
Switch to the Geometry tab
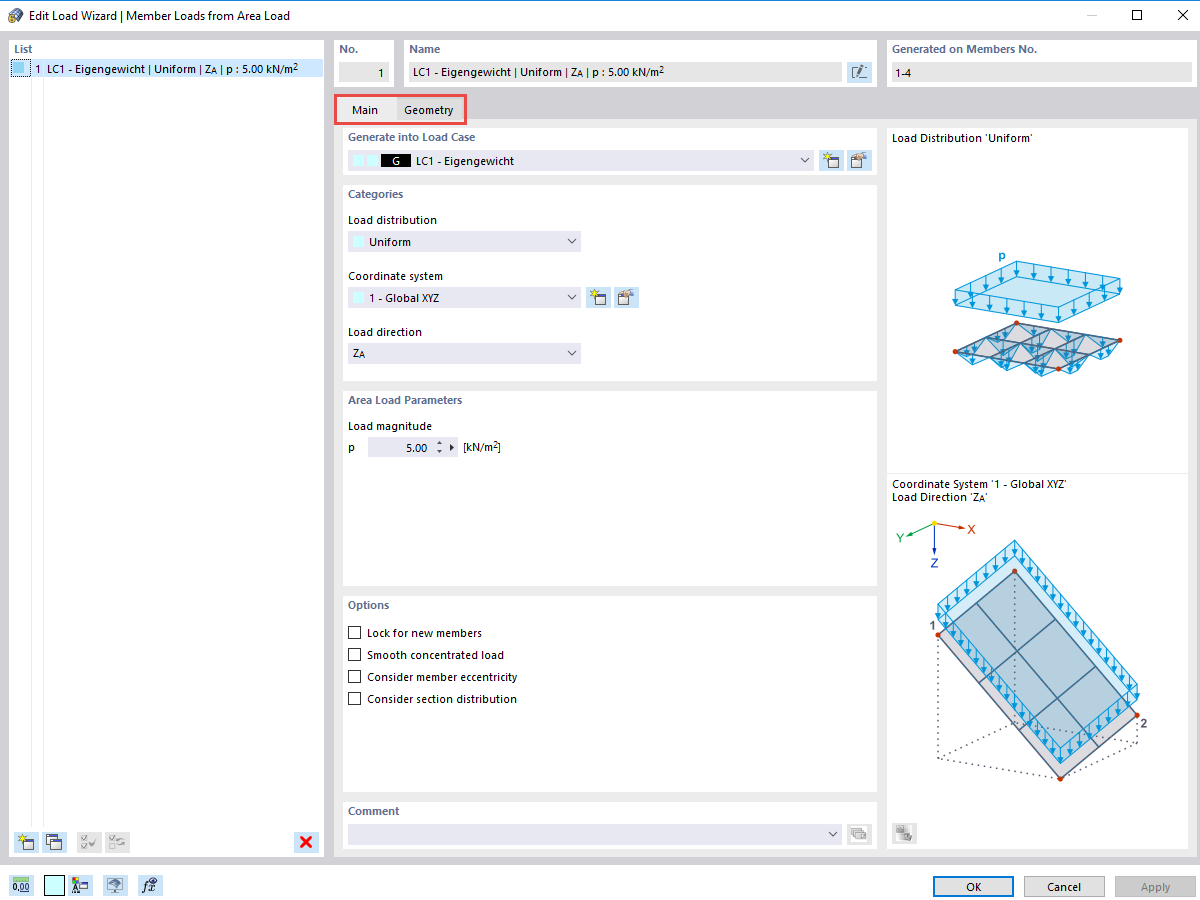click(x=429, y=110)
